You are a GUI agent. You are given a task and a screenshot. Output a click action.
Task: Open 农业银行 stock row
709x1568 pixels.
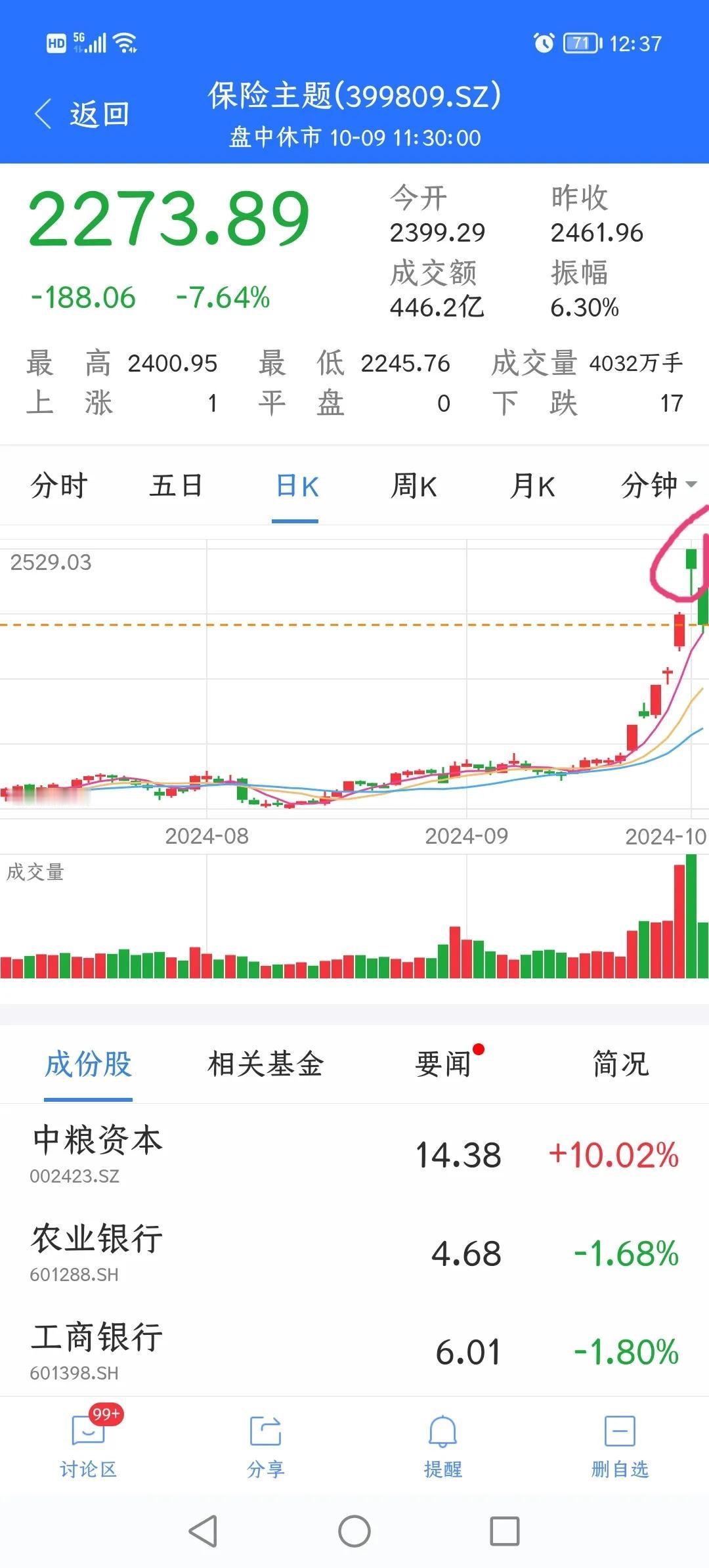[x=354, y=1252]
